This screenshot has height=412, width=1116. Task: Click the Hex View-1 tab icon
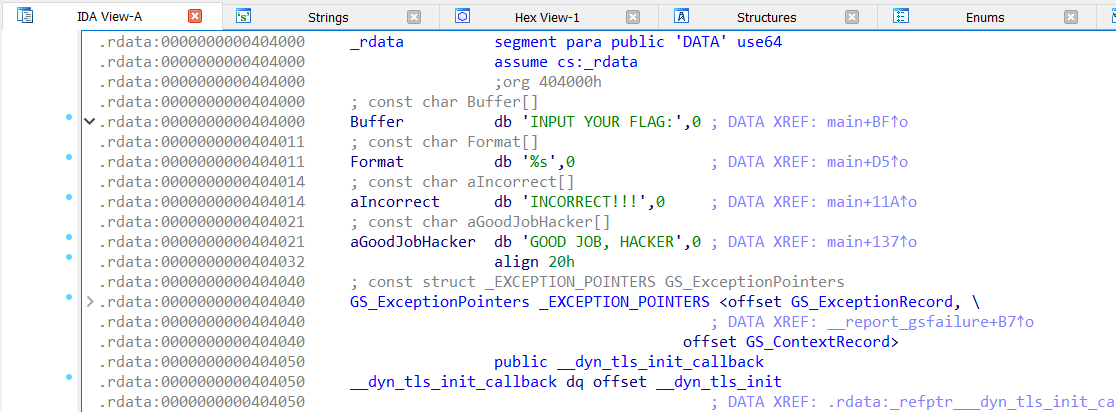pyautogui.click(x=463, y=16)
